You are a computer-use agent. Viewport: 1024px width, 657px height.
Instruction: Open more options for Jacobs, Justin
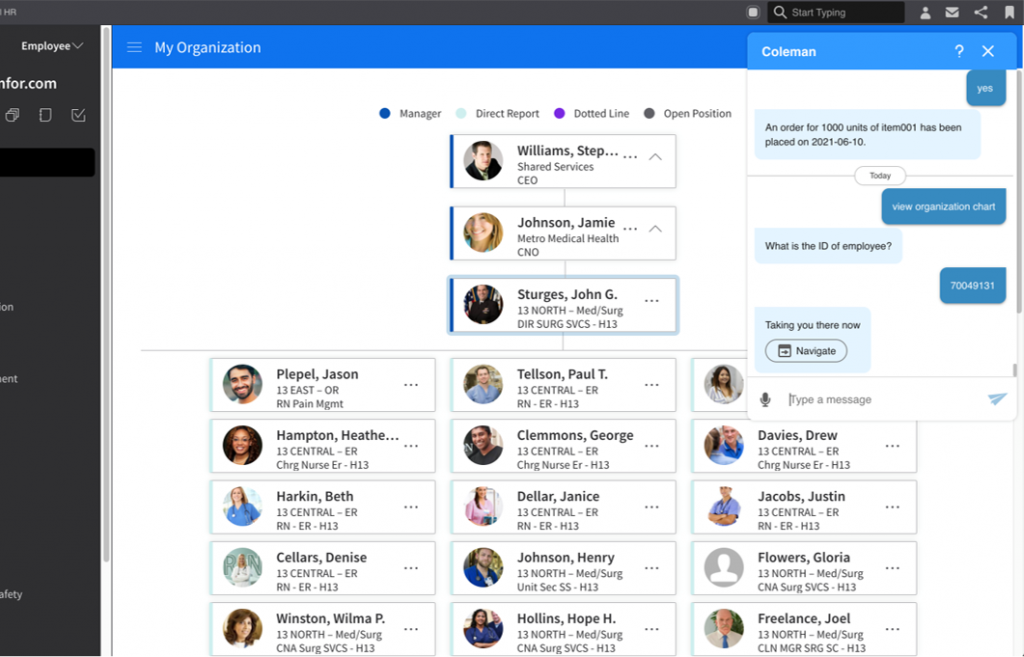(x=893, y=507)
